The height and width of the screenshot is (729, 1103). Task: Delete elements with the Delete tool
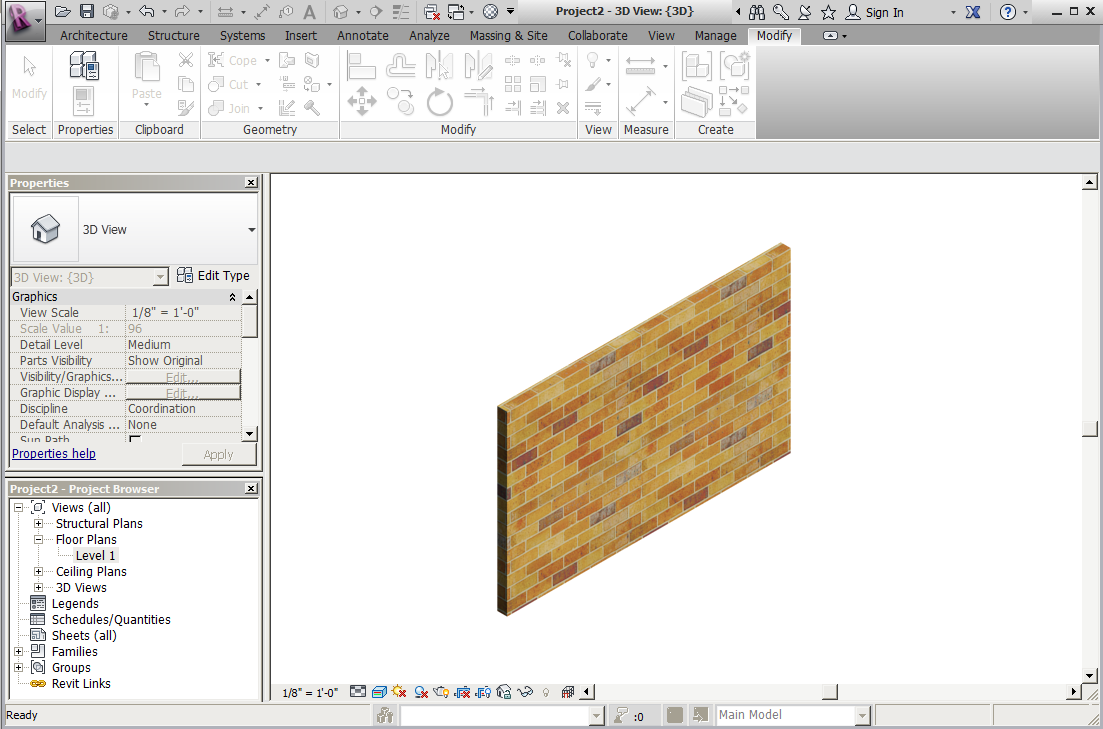[563, 108]
